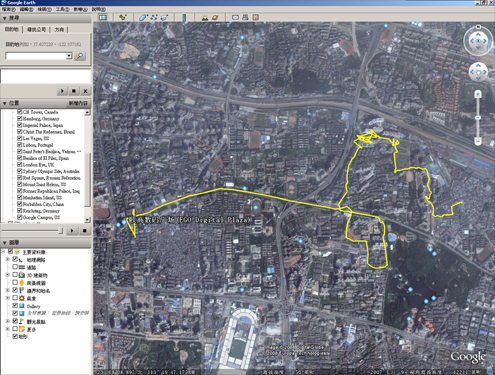495x375 pixels.
Task: Click the zoom slider on the map
Action: tap(478, 117)
